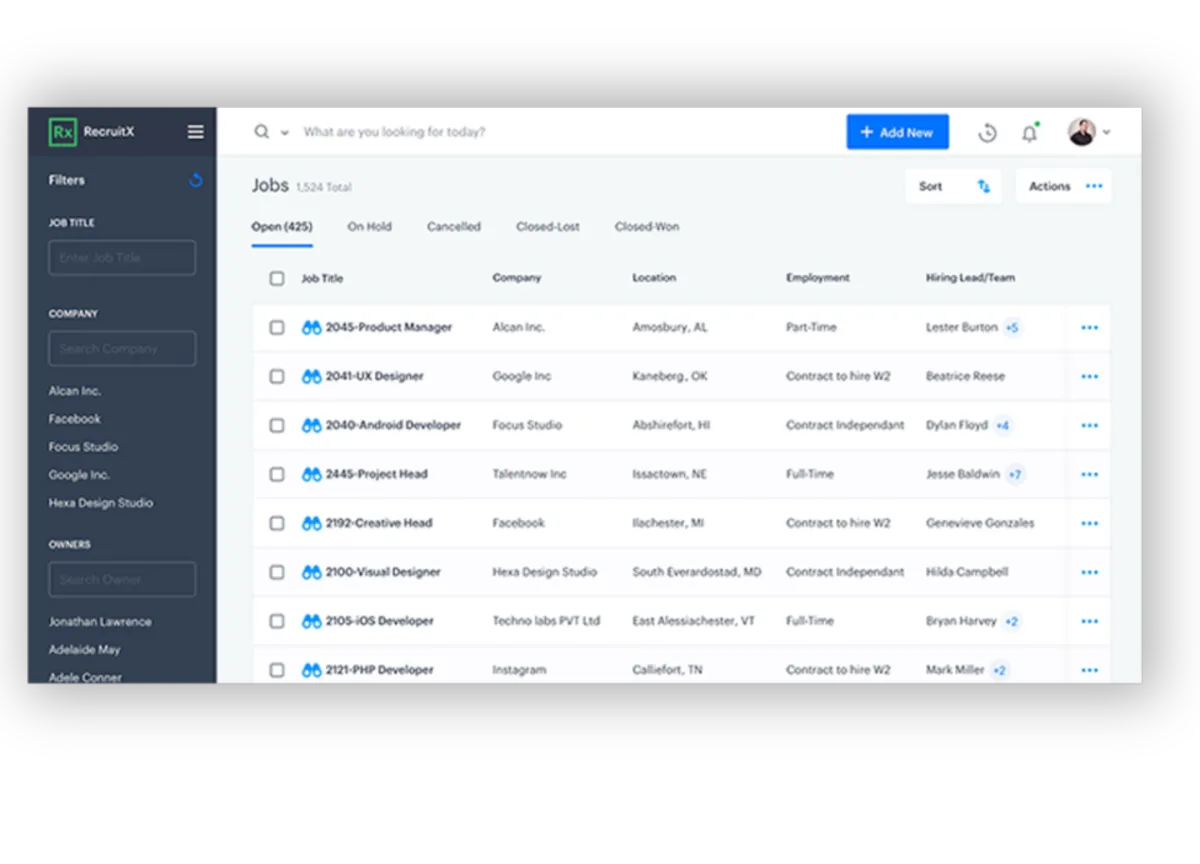Open row options dots for Lester Burton row

[x=1090, y=327]
